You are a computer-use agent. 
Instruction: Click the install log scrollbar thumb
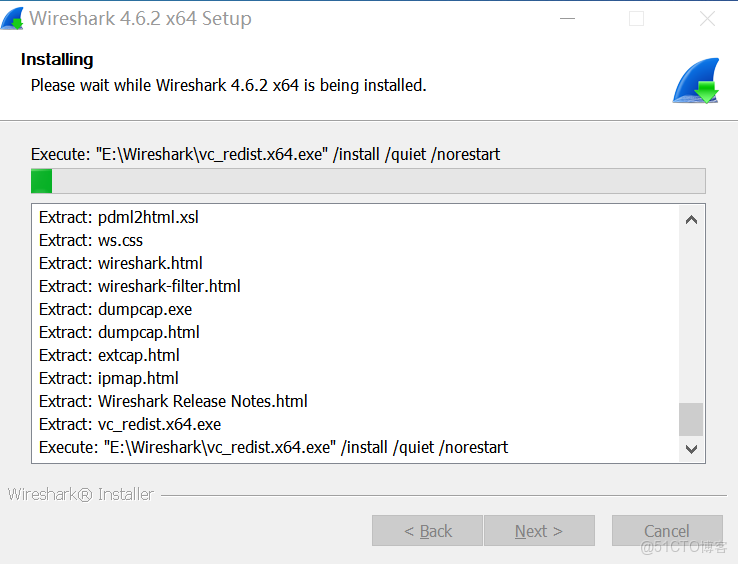(691, 419)
